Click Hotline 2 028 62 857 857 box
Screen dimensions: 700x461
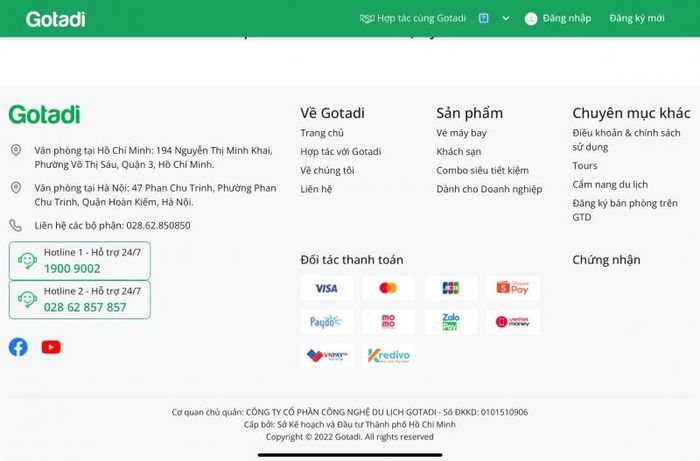80,300
